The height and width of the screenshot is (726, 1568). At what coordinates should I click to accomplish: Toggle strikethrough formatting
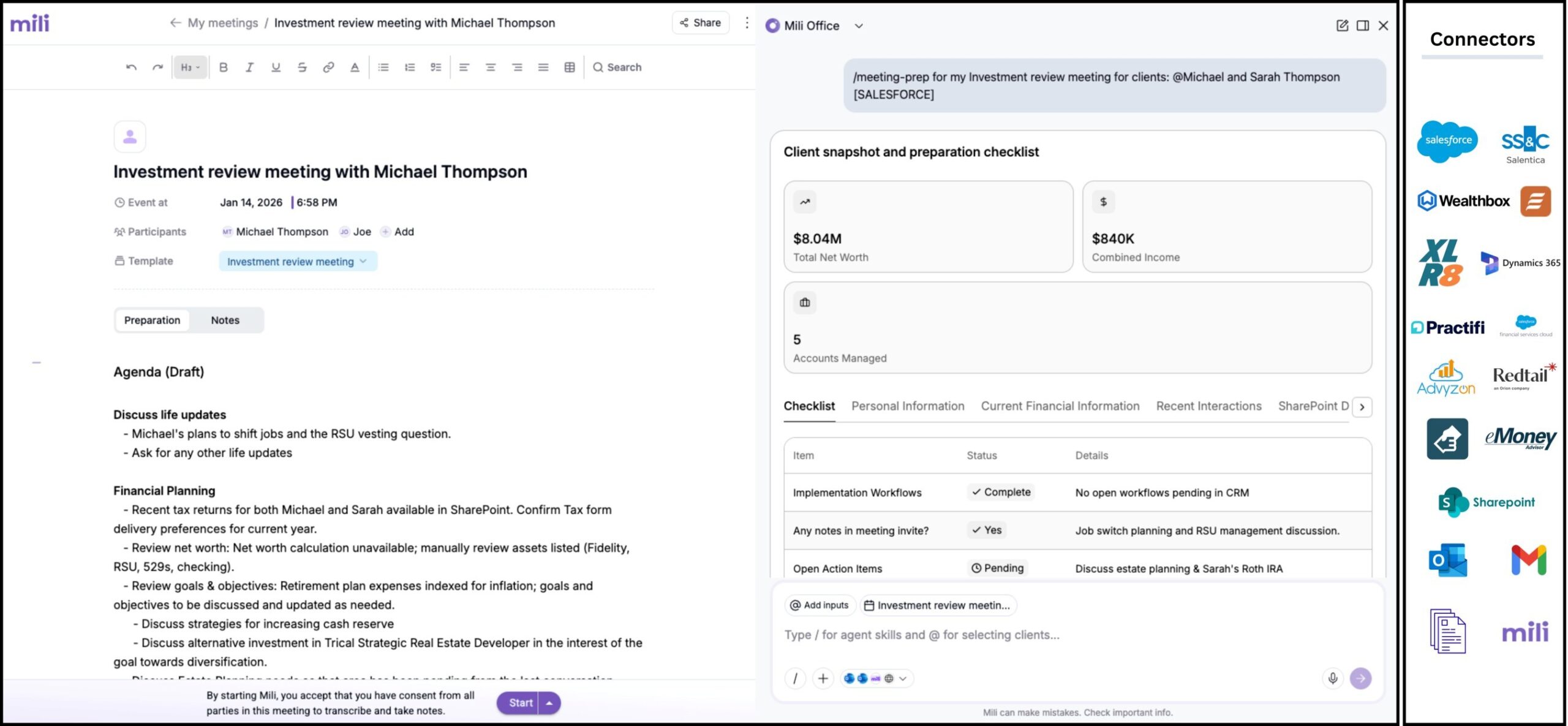coord(301,67)
